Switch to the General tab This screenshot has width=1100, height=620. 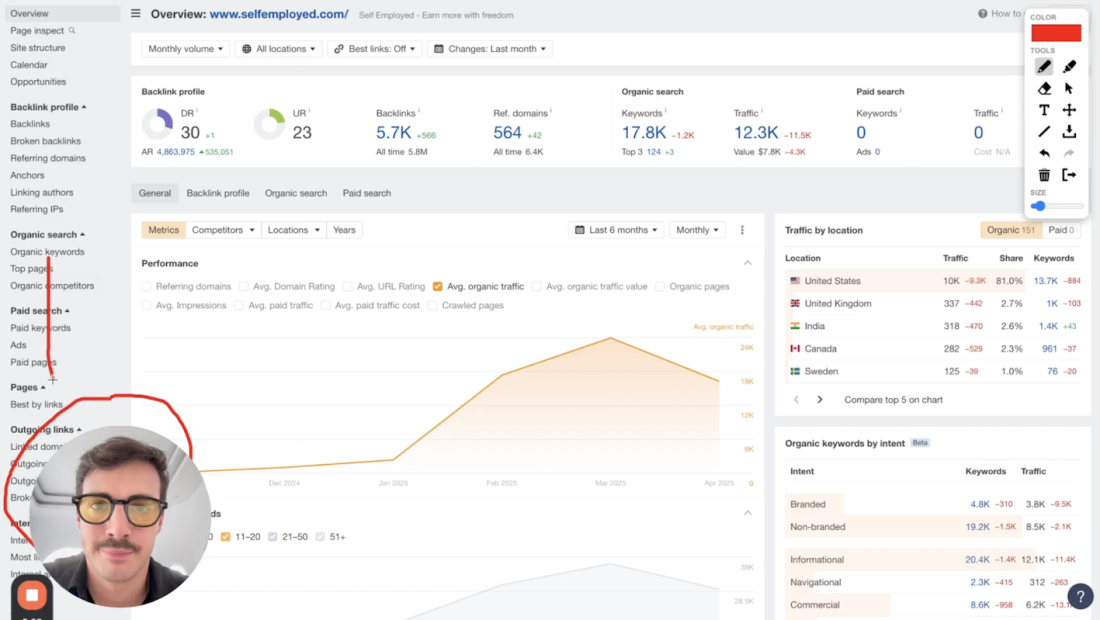[154, 193]
